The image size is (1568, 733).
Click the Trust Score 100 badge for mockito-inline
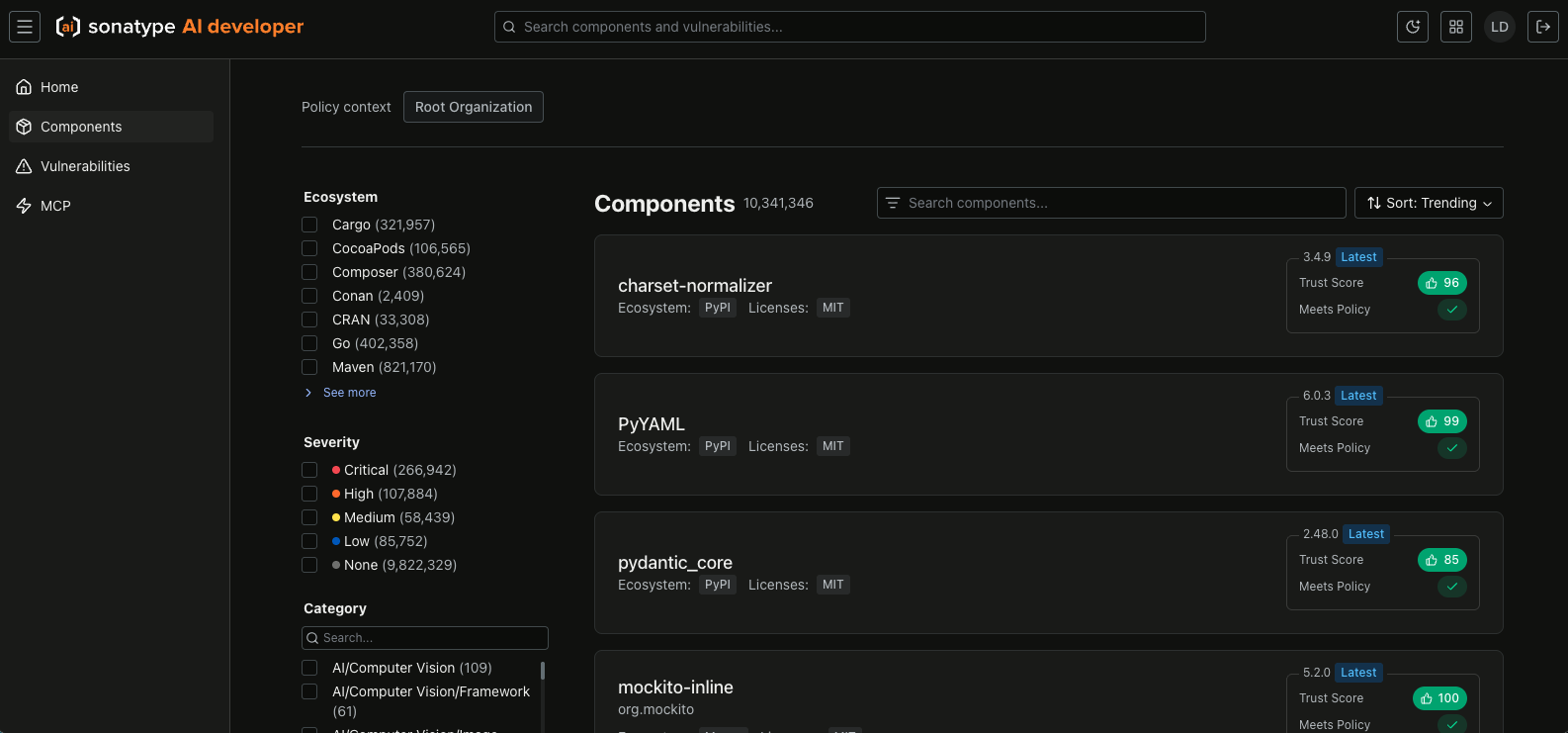(x=1439, y=698)
